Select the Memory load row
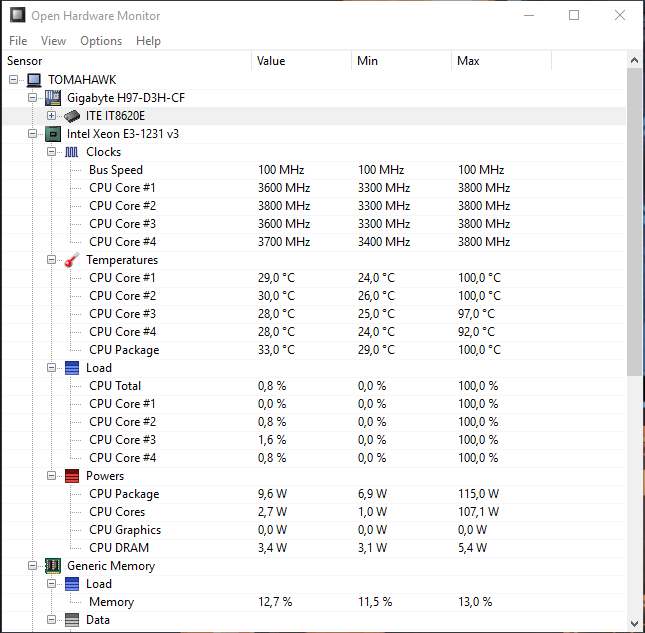 point(315,602)
